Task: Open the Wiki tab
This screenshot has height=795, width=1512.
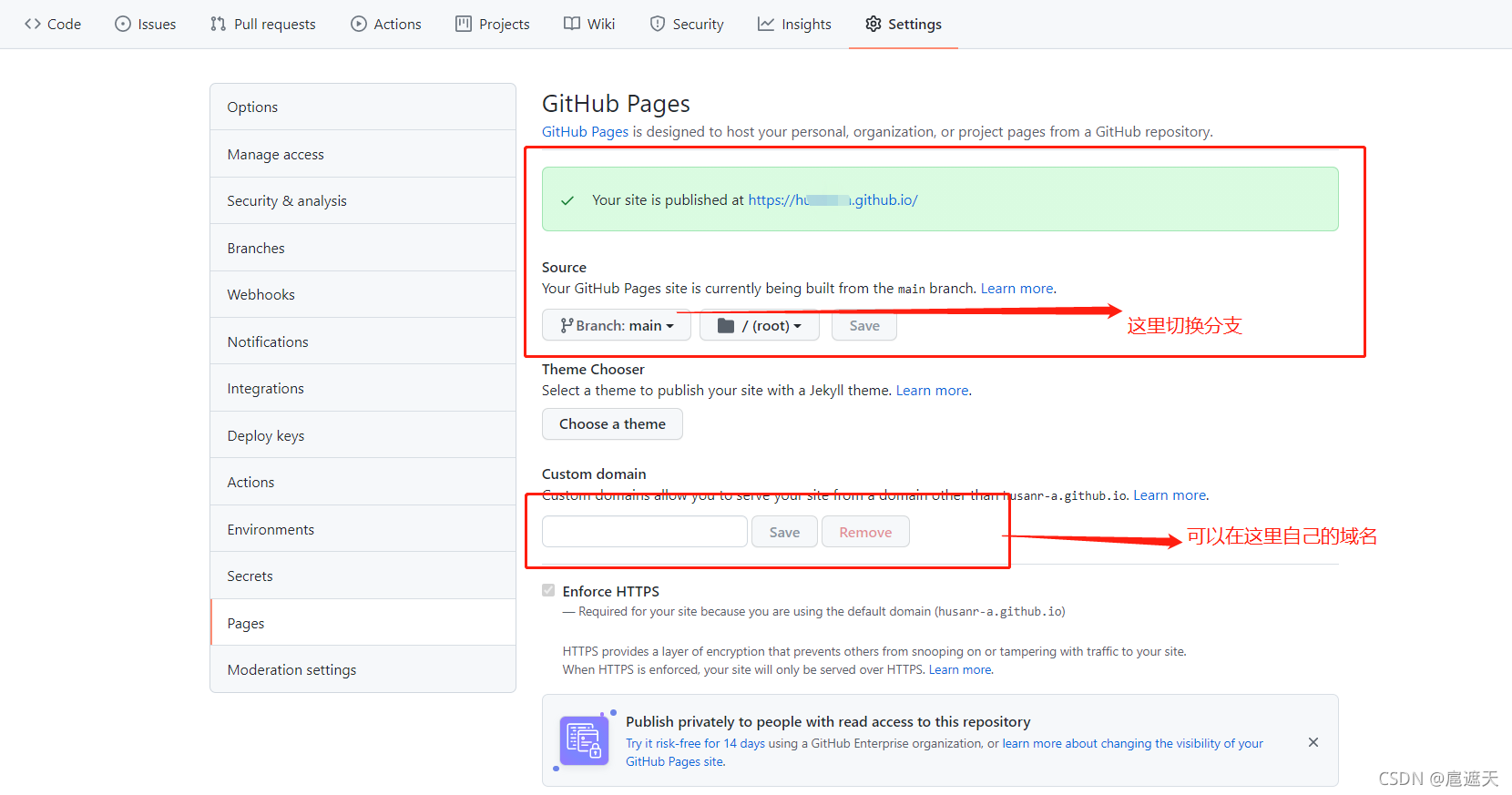Action: click(589, 24)
